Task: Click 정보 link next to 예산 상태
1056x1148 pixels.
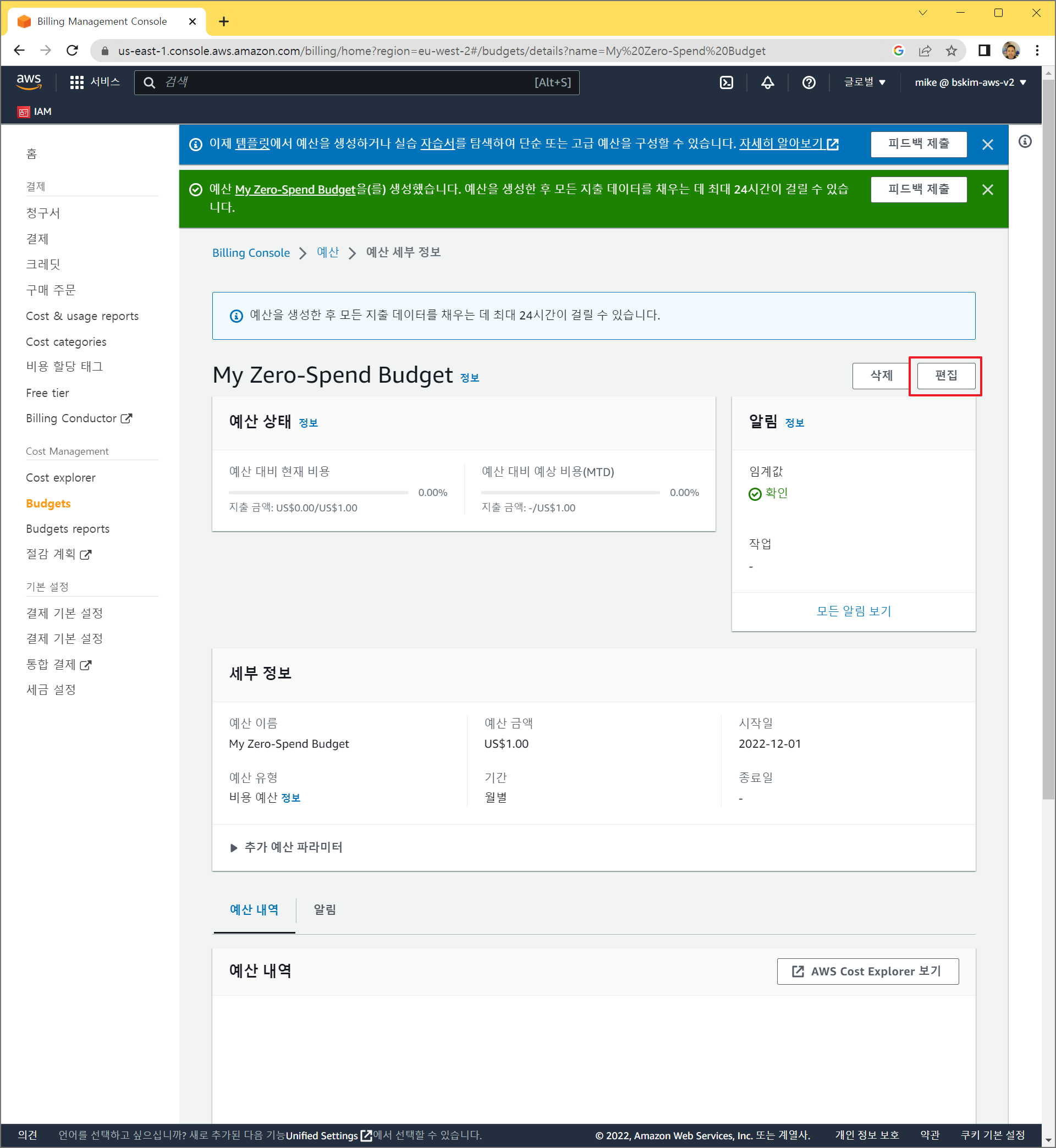Action: point(308,423)
